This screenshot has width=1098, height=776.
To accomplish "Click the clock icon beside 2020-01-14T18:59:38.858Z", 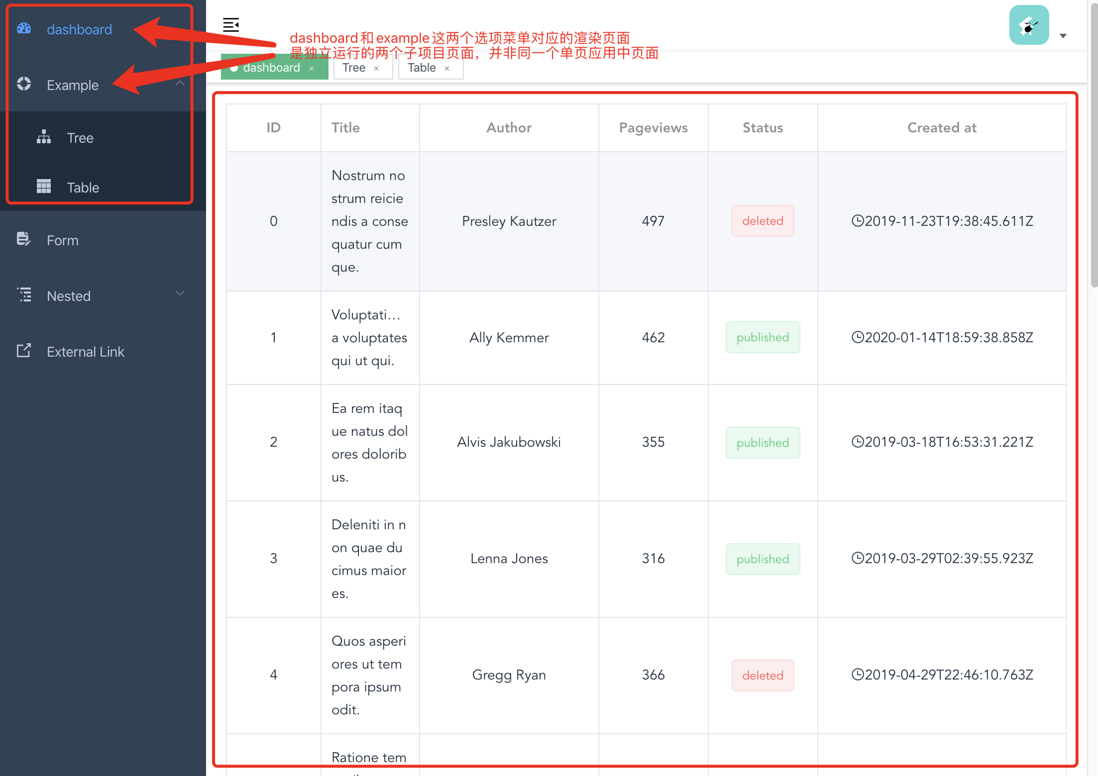I will pyautogui.click(x=857, y=337).
